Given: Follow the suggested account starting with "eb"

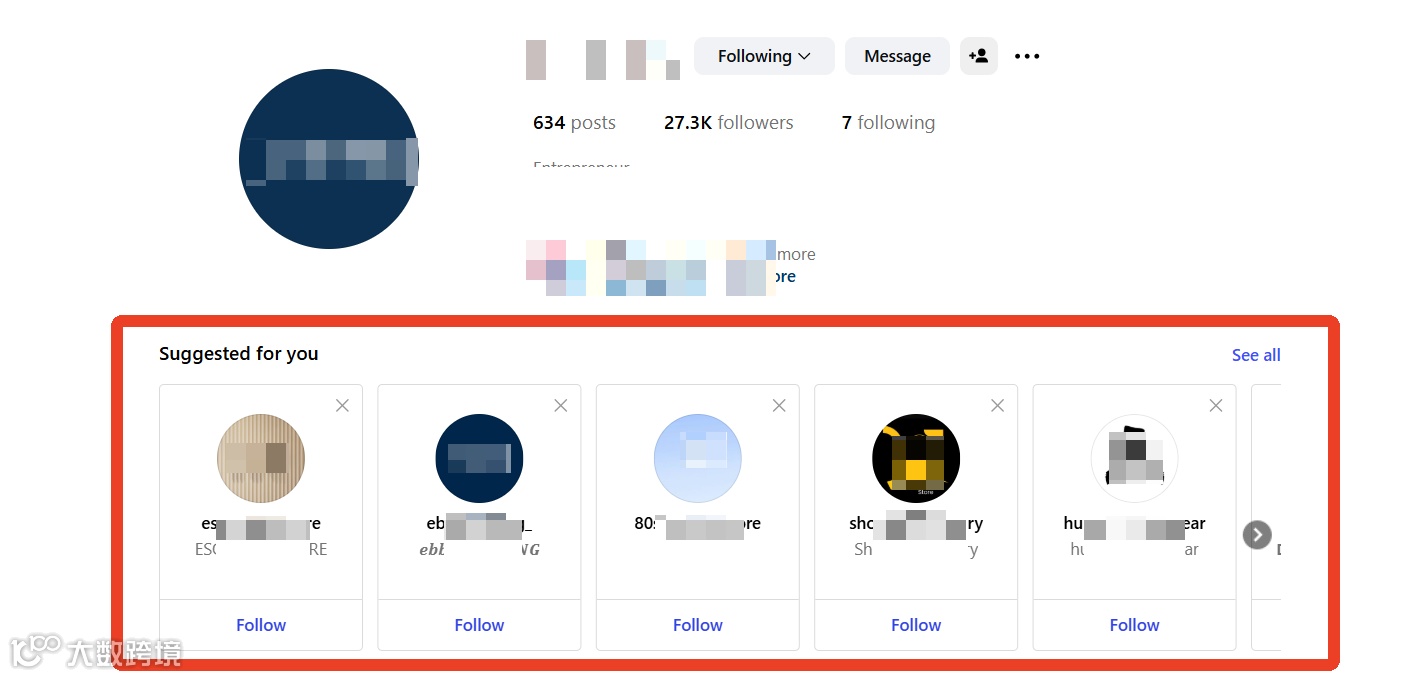Looking at the screenshot, I should 479,625.
